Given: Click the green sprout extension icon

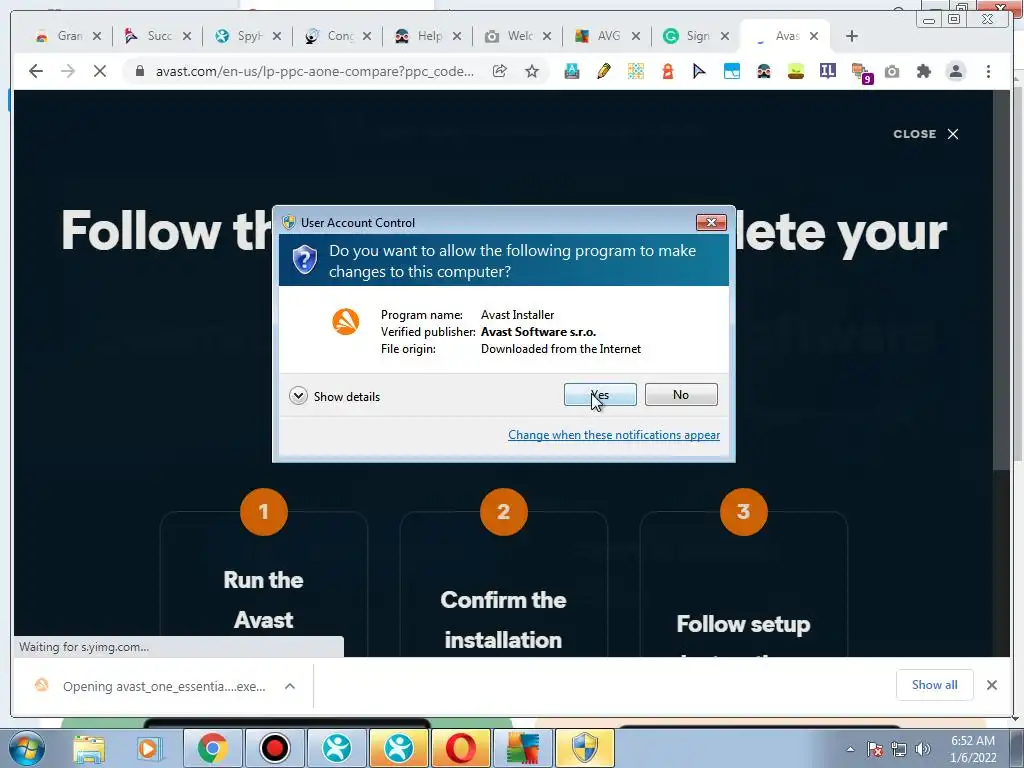Looking at the screenshot, I should [x=795, y=71].
